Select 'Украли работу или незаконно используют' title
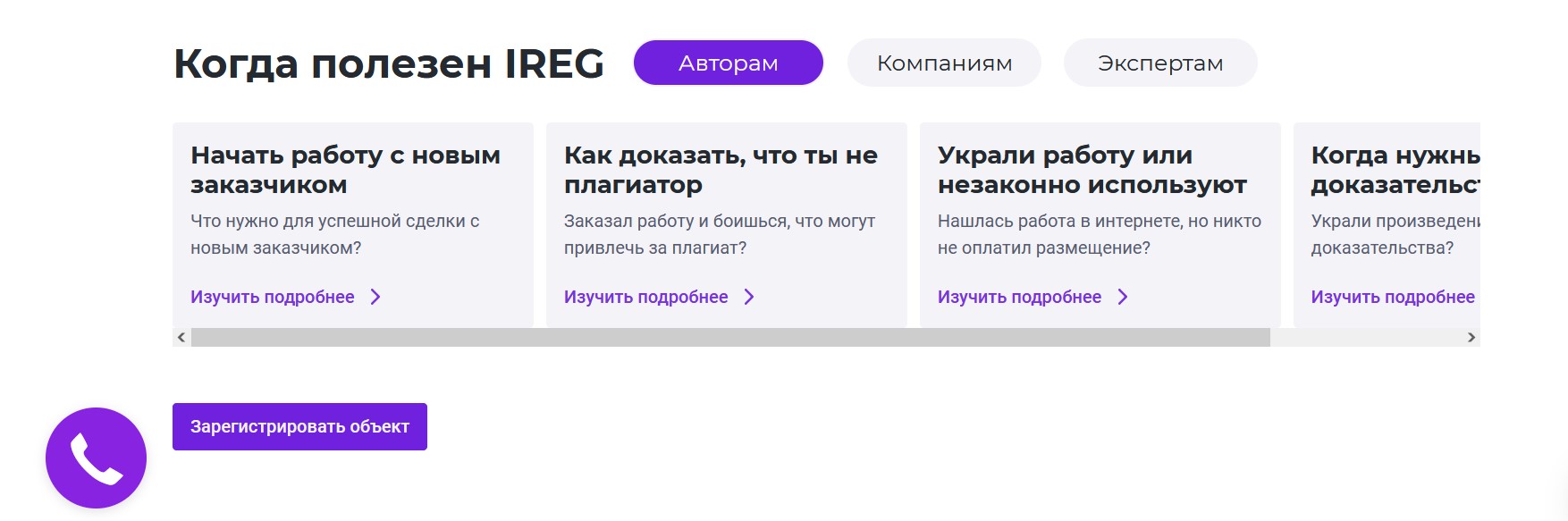 click(1092, 170)
